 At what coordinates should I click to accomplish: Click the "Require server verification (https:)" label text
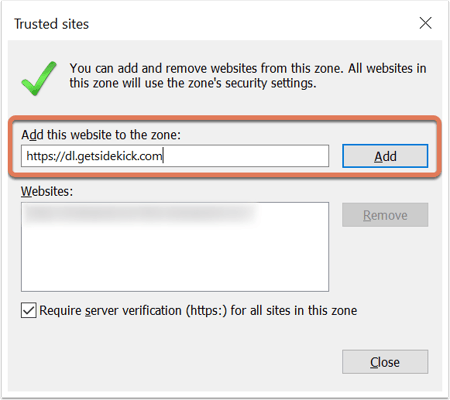click(133, 311)
